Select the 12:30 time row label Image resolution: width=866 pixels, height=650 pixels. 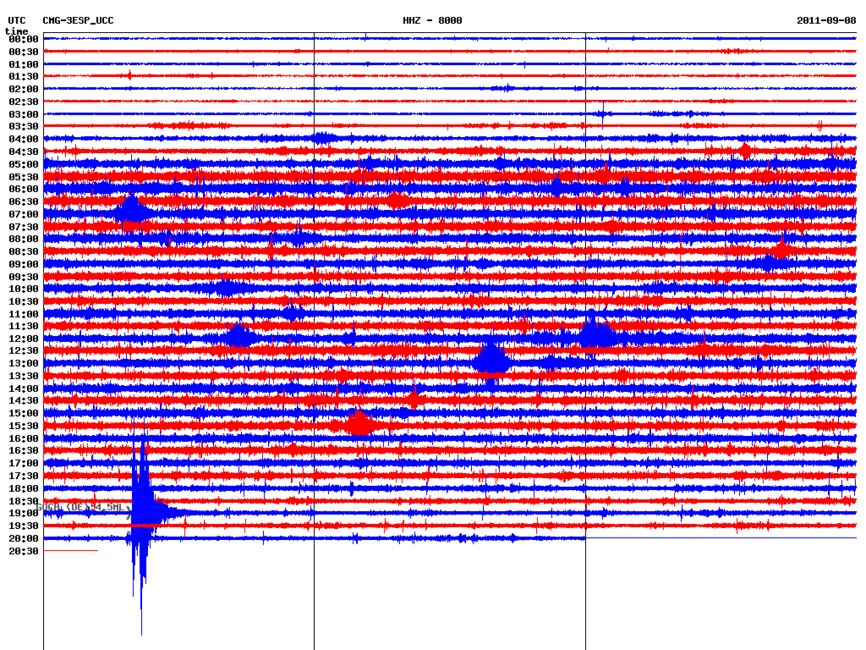23,351
